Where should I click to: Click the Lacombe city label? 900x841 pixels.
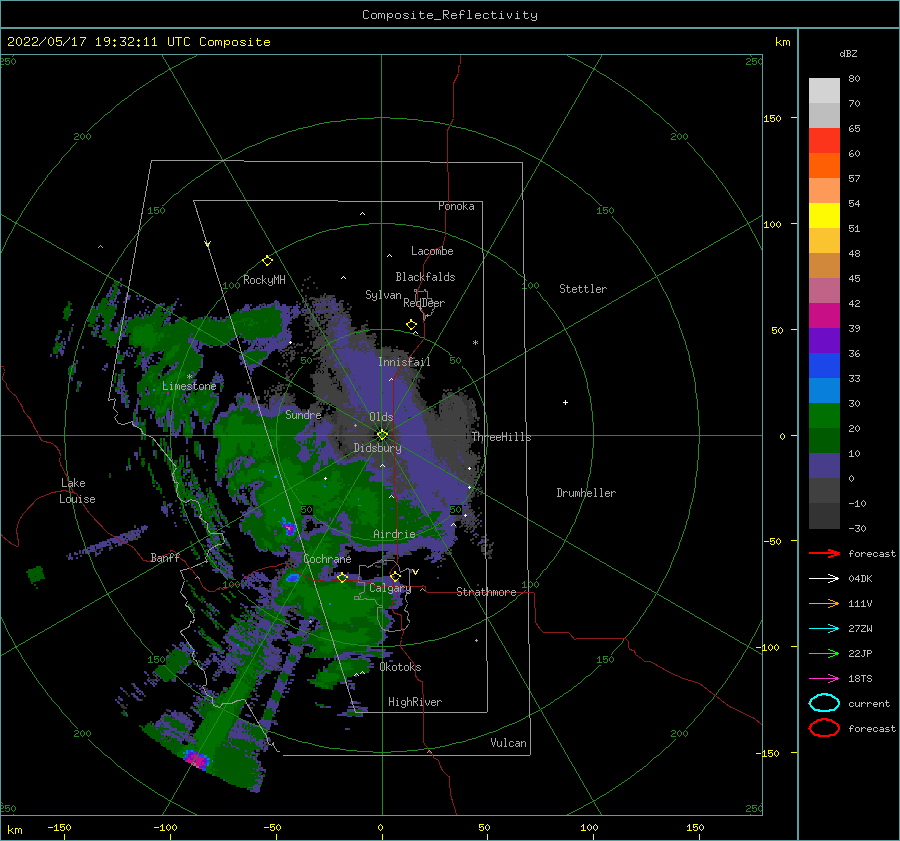(x=432, y=251)
